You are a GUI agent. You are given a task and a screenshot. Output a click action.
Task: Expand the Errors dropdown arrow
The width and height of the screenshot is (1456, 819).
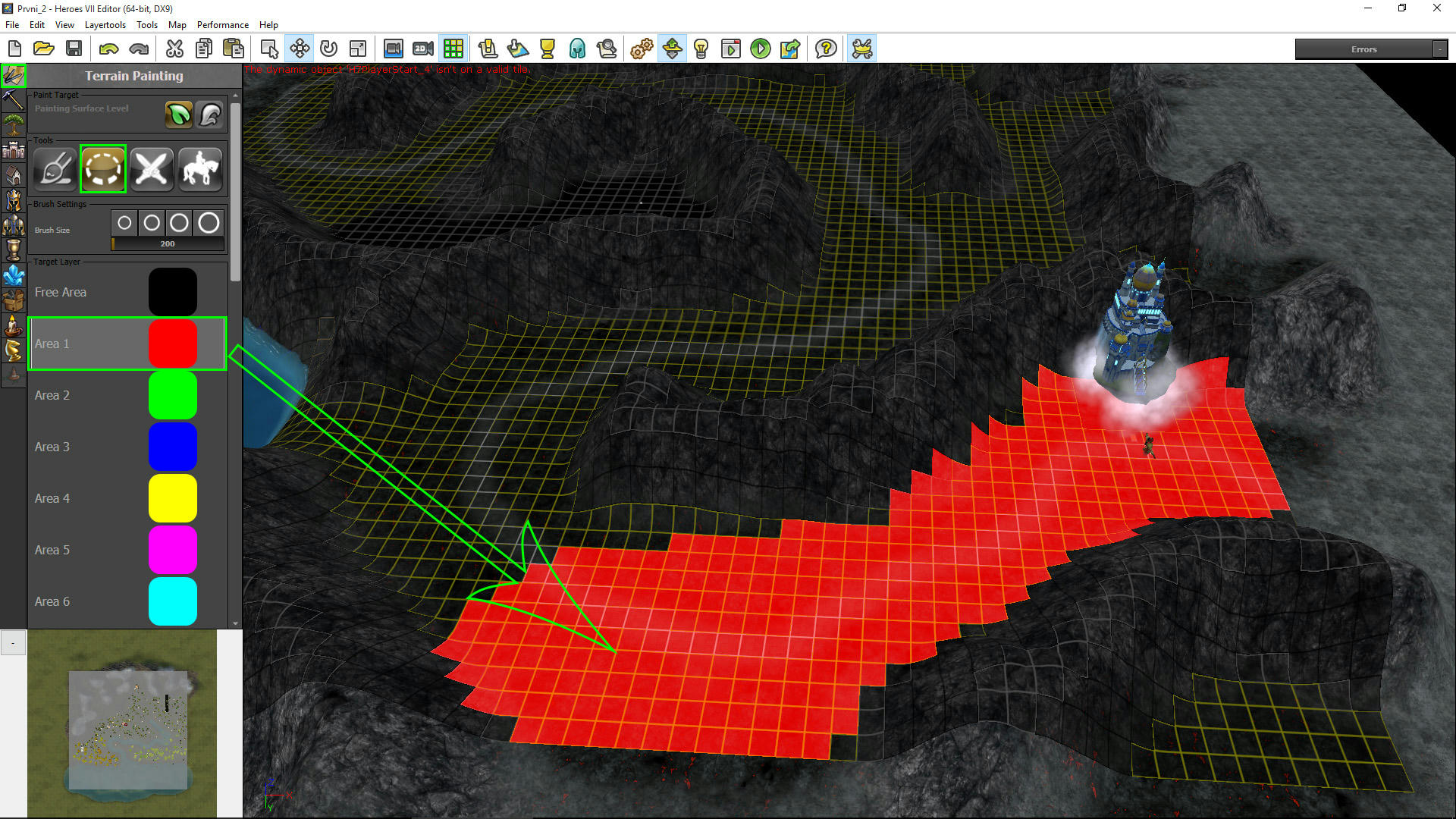[x=1439, y=49]
